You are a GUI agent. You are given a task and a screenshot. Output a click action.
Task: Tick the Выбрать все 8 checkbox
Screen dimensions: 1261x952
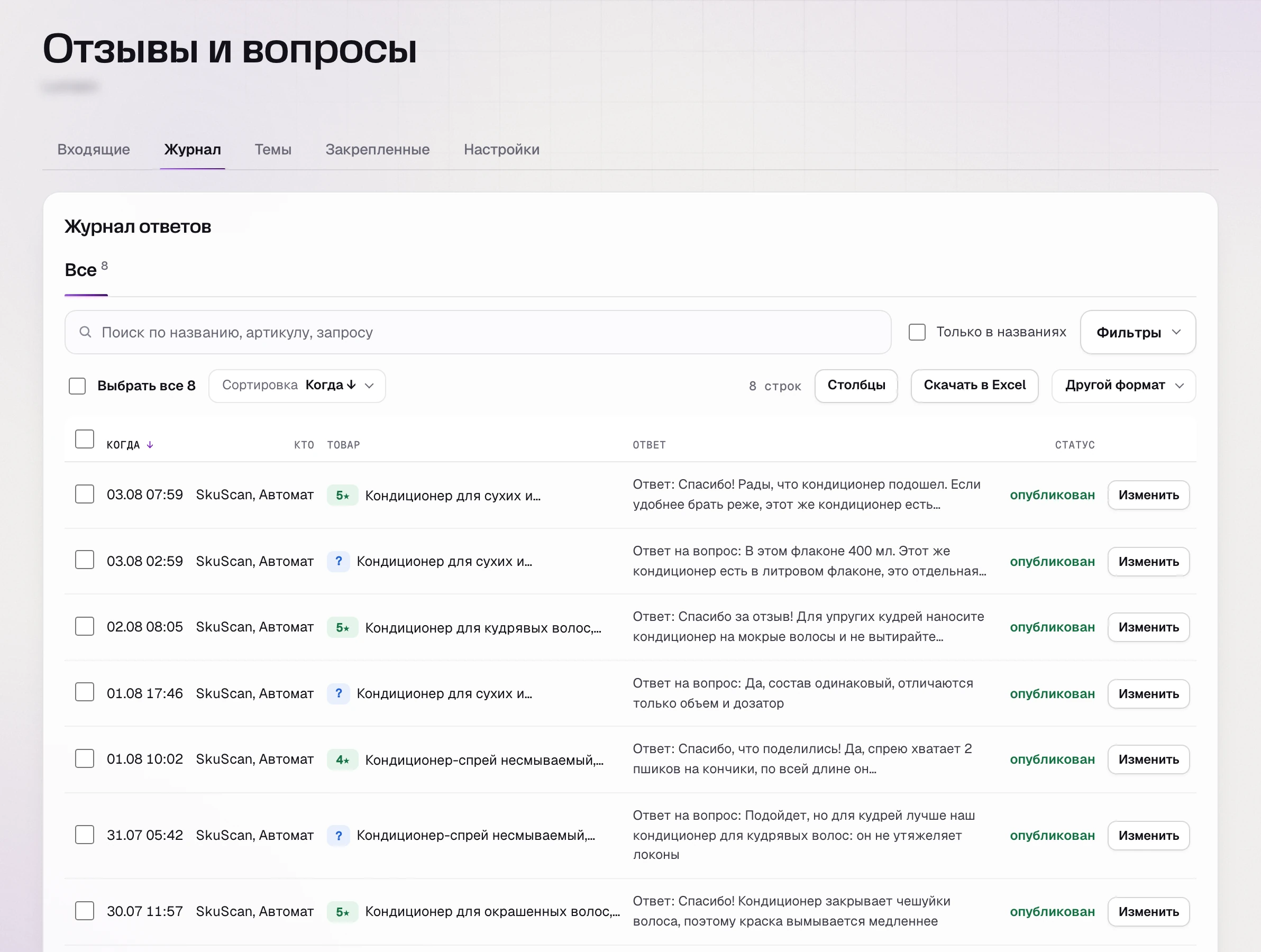77,386
